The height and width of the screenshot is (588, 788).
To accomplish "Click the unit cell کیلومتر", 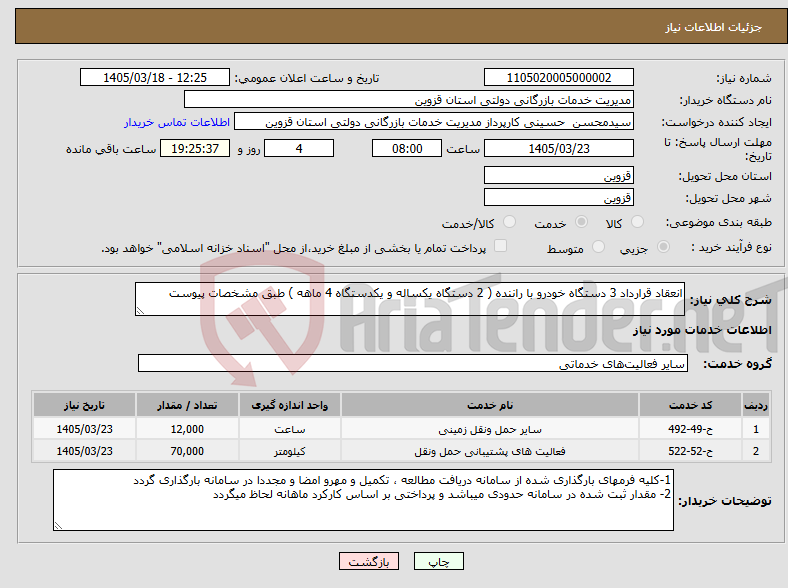I will pyautogui.click(x=290, y=451).
